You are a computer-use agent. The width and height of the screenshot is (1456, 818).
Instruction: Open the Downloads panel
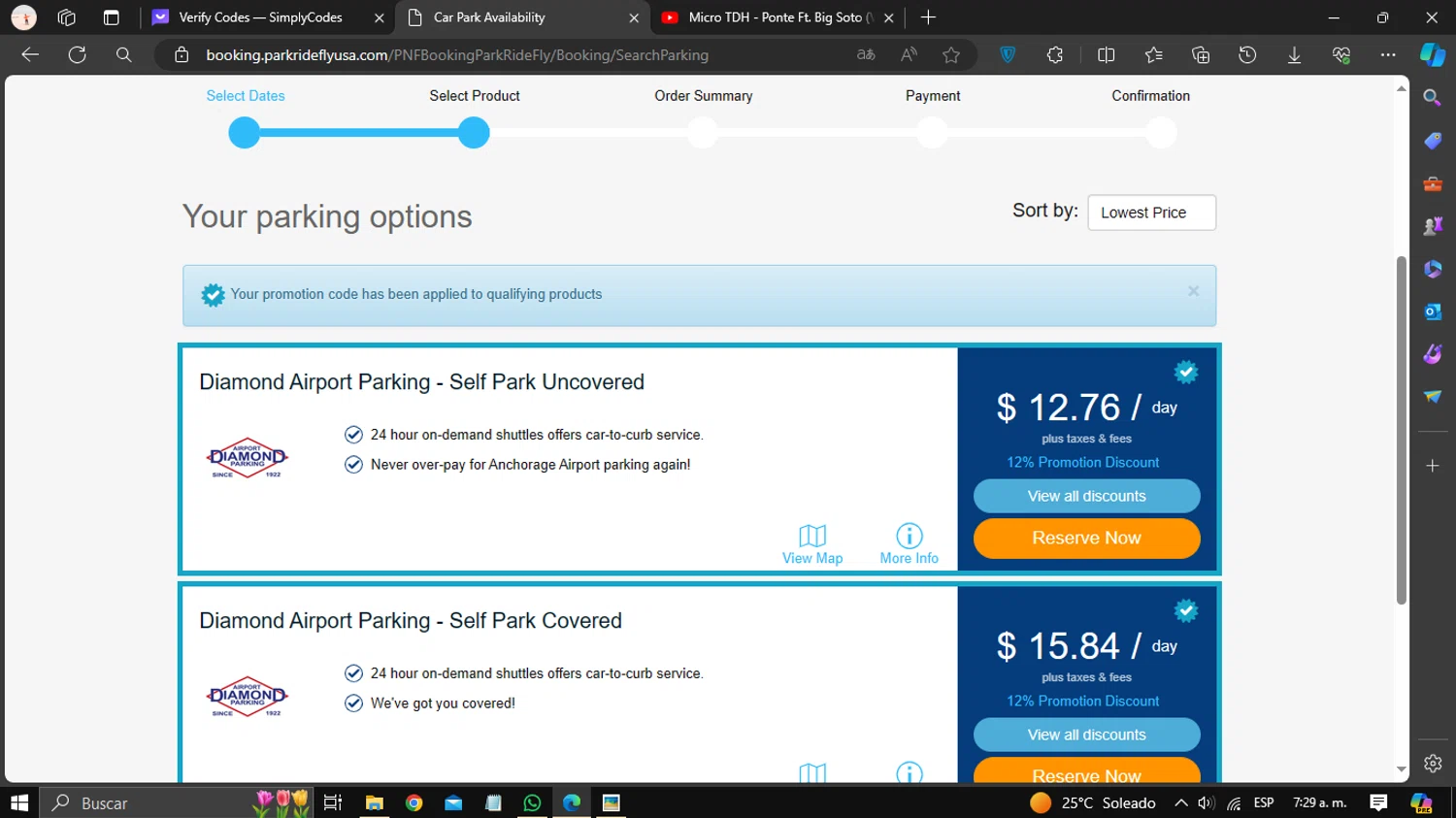coord(1294,55)
